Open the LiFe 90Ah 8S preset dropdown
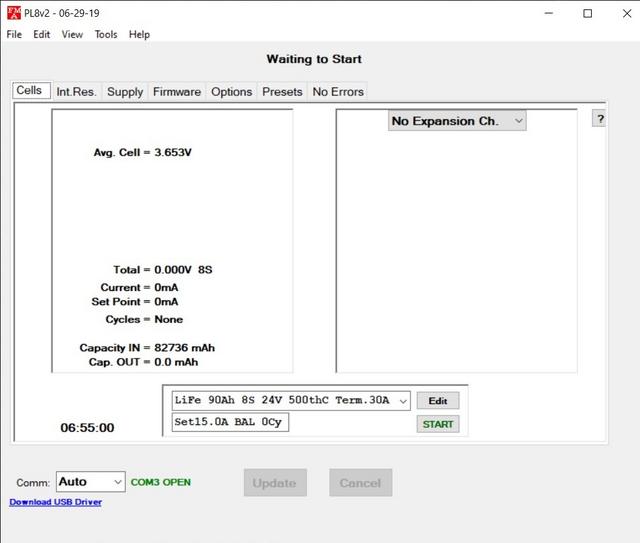 pyautogui.click(x=291, y=401)
